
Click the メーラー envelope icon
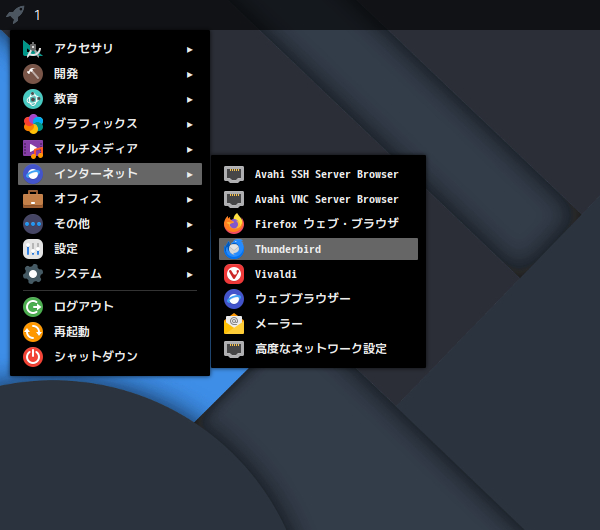(x=234, y=324)
